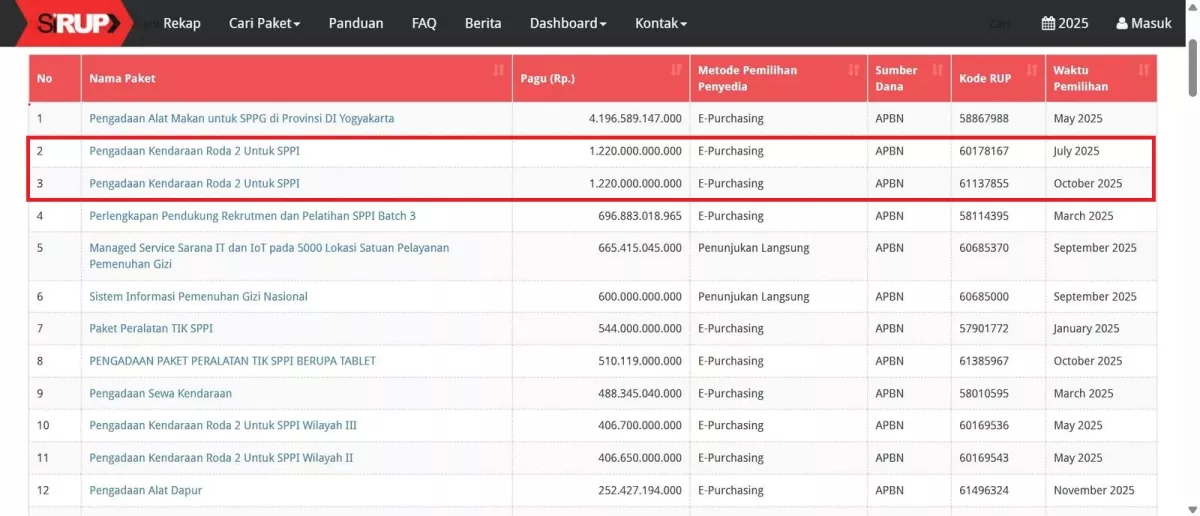The width and height of the screenshot is (1200, 516).
Task: Sort by Sumber Dana column icon
Action: tap(937, 70)
